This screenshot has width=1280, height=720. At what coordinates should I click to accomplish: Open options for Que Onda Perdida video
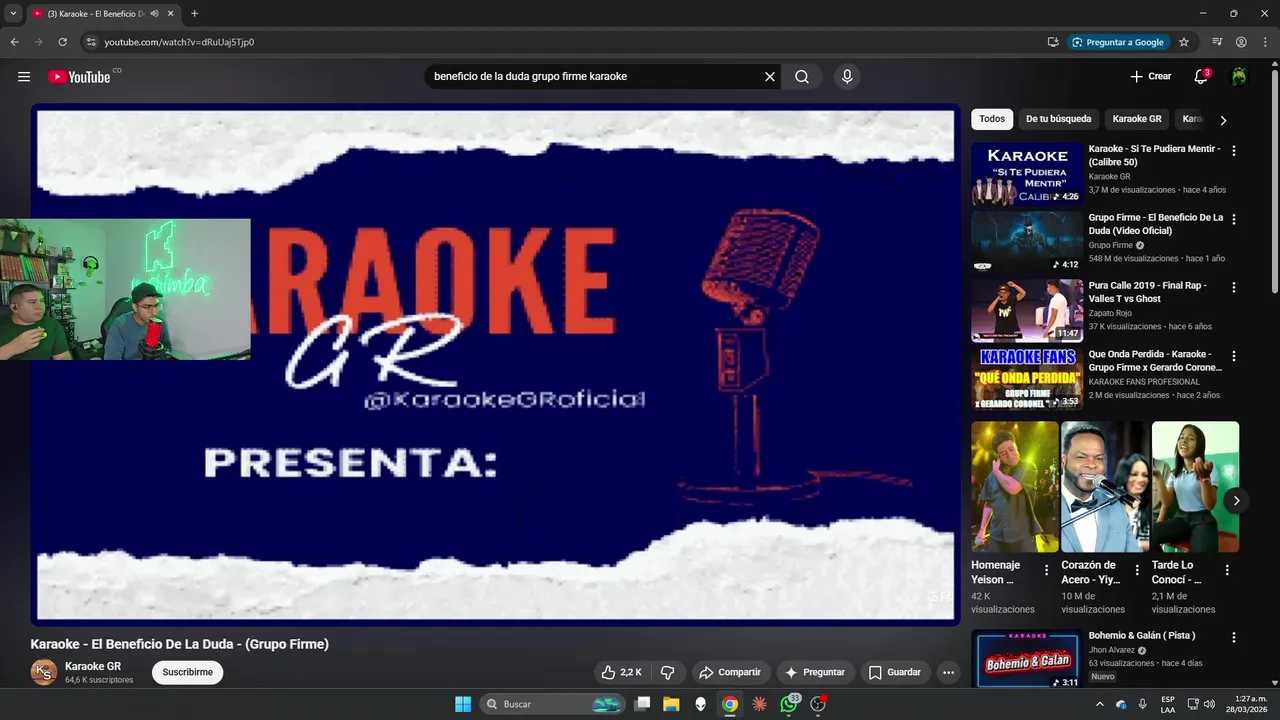1234,356
